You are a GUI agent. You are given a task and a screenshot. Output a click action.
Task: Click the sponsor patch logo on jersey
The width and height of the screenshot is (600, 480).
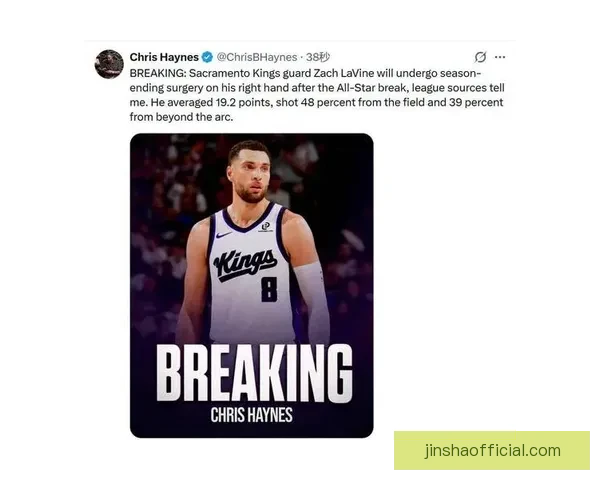click(265, 227)
